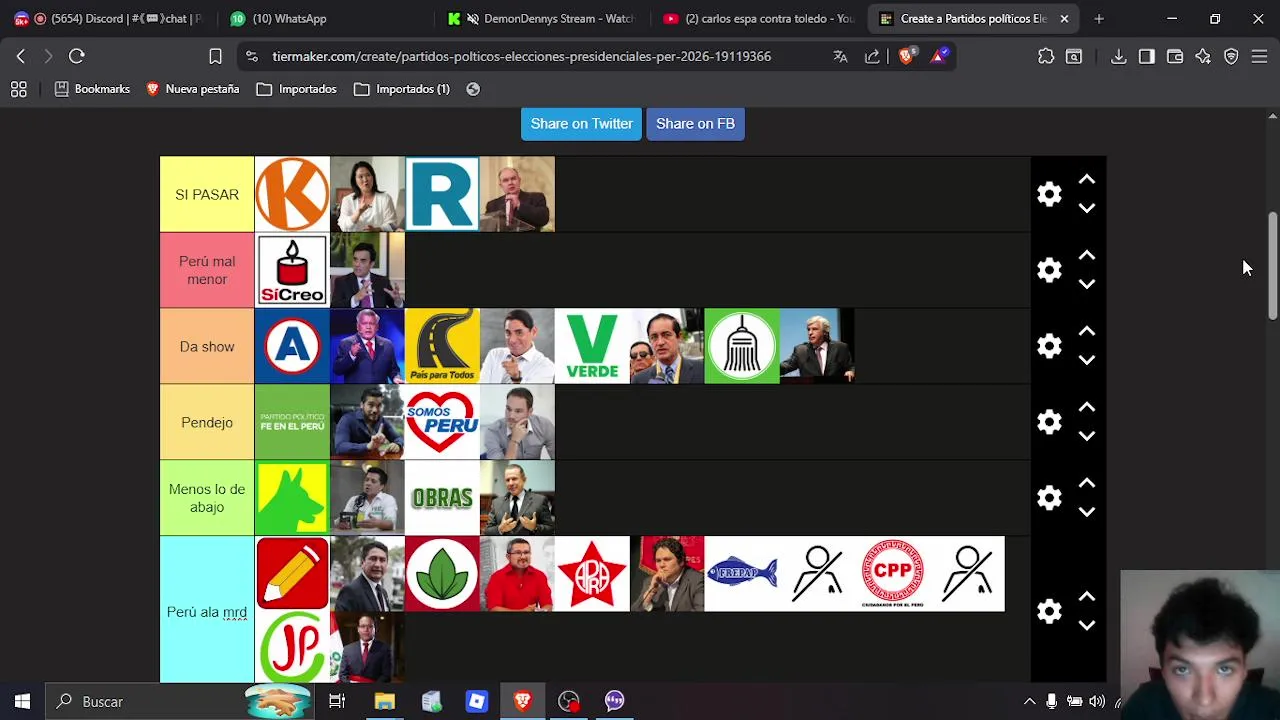The width and height of the screenshot is (1280, 720).
Task: Select the red pencil party logo
Action: [292, 574]
